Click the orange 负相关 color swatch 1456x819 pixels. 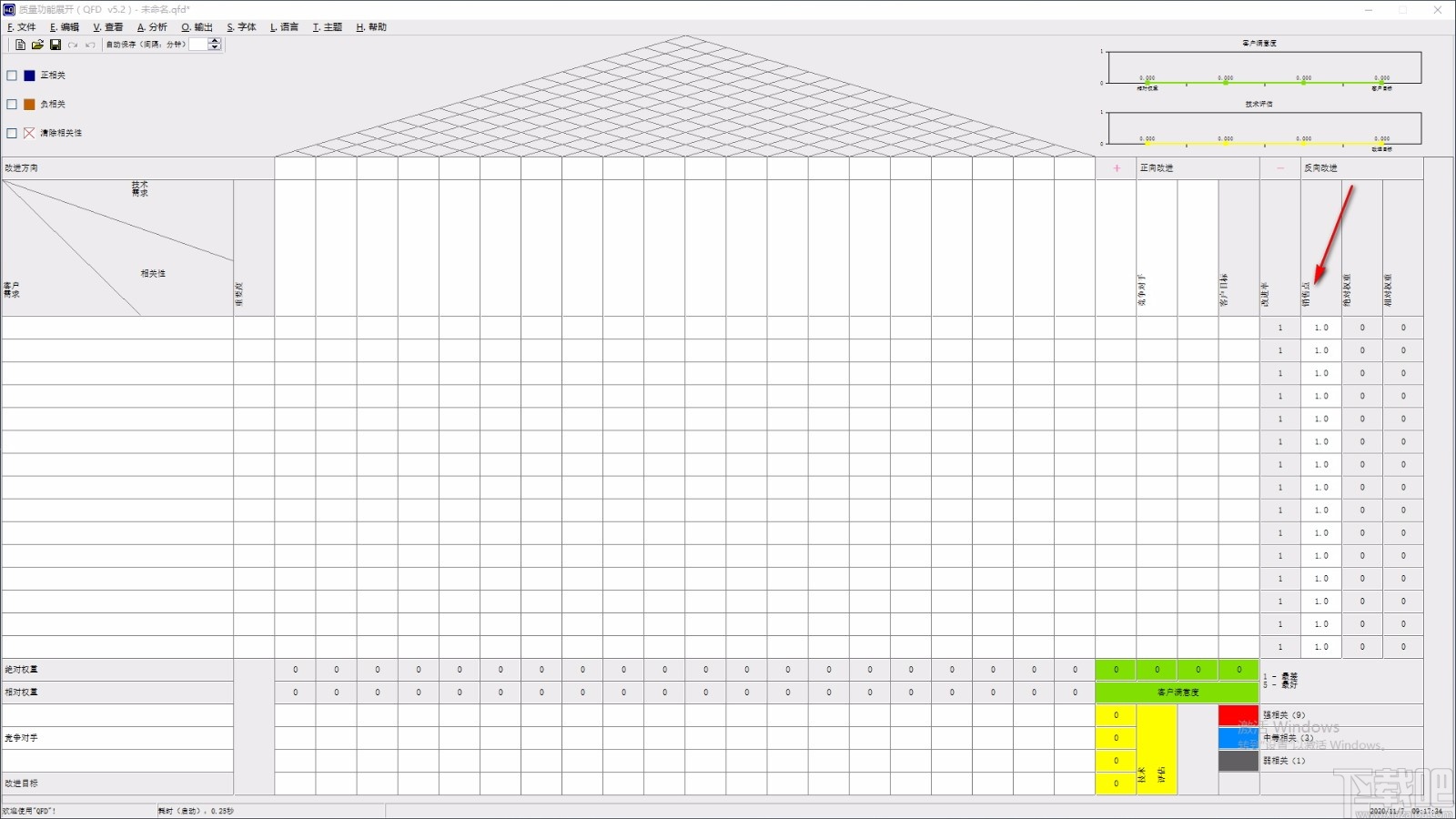[29, 105]
